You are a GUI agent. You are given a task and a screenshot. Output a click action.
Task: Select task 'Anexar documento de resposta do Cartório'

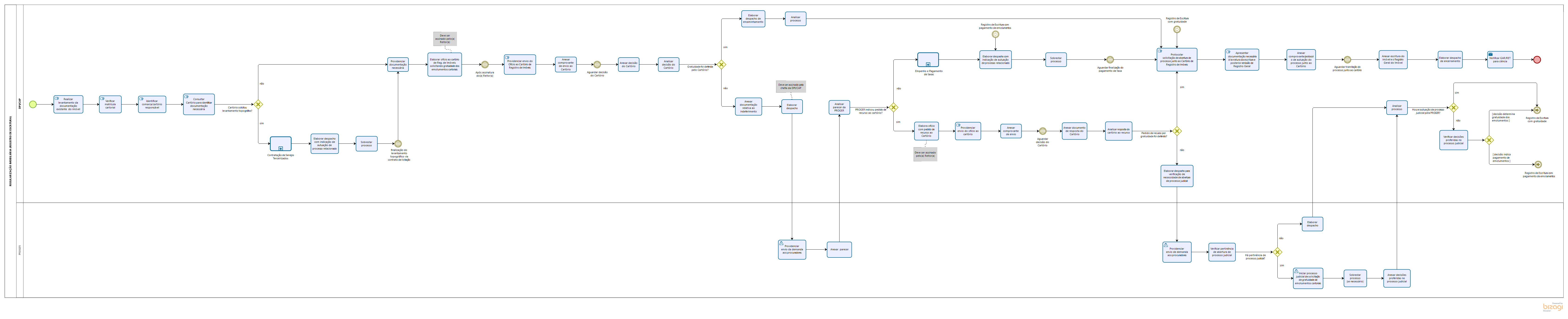(1074, 131)
